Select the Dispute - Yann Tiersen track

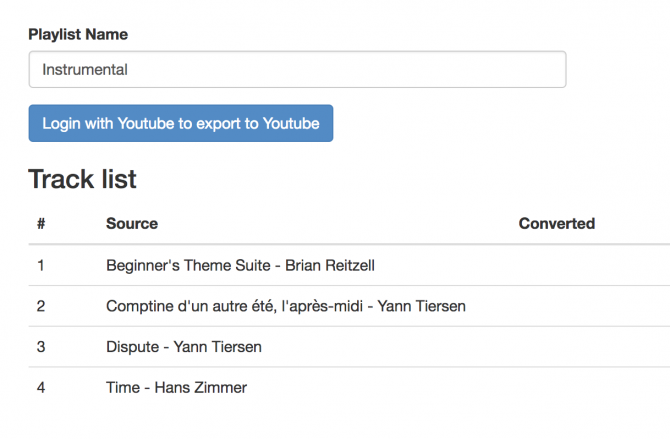184,347
